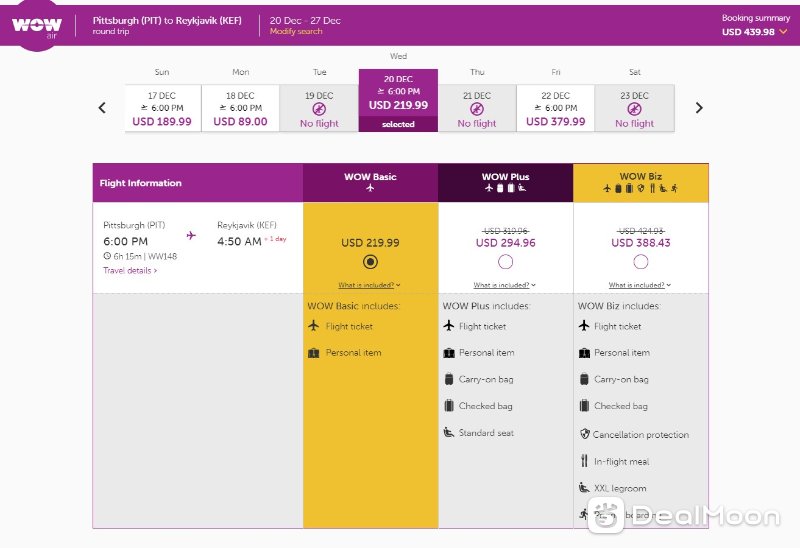The height and width of the screenshot is (548, 800).
Task: Click 'Standard seat' text
Action: 486,433
